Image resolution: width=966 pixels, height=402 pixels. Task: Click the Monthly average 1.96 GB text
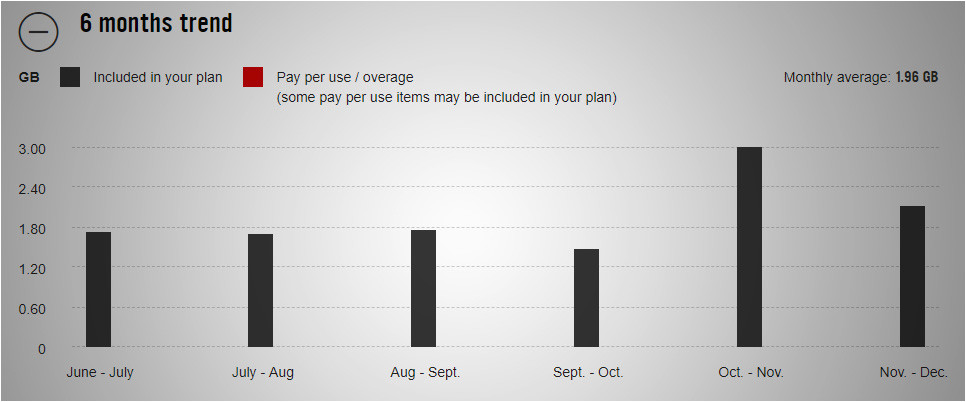[861, 78]
